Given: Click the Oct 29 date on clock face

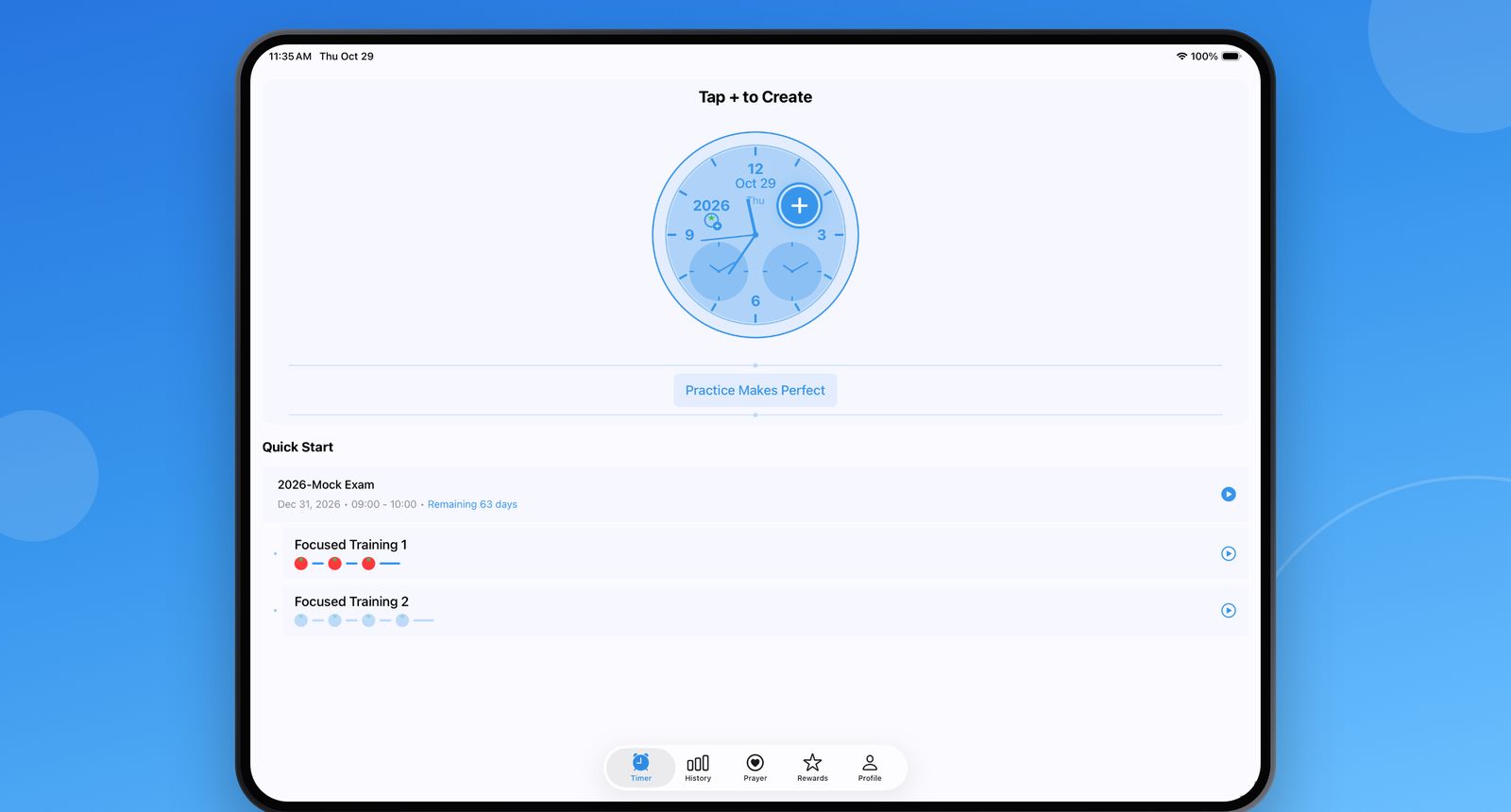Looking at the screenshot, I should point(755,183).
